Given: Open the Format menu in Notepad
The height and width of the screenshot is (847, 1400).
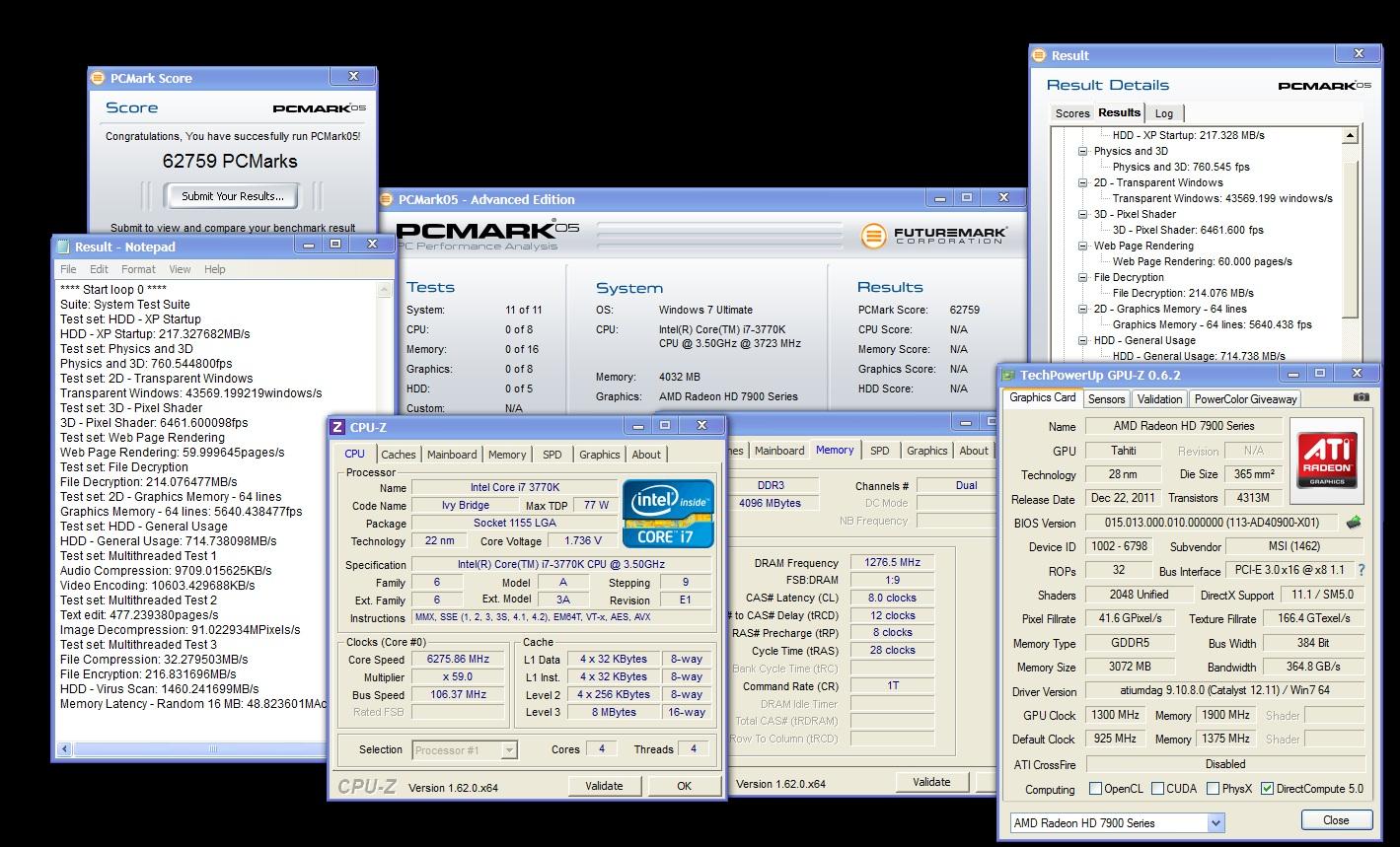Looking at the screenshot, I should click(x=138, y=269).
